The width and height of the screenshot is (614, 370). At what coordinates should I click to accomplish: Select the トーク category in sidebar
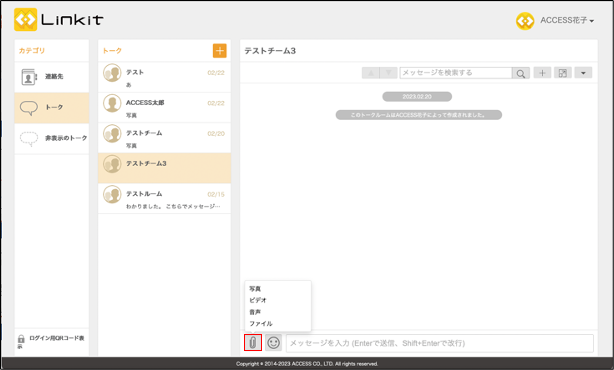(x=52, y=108)
